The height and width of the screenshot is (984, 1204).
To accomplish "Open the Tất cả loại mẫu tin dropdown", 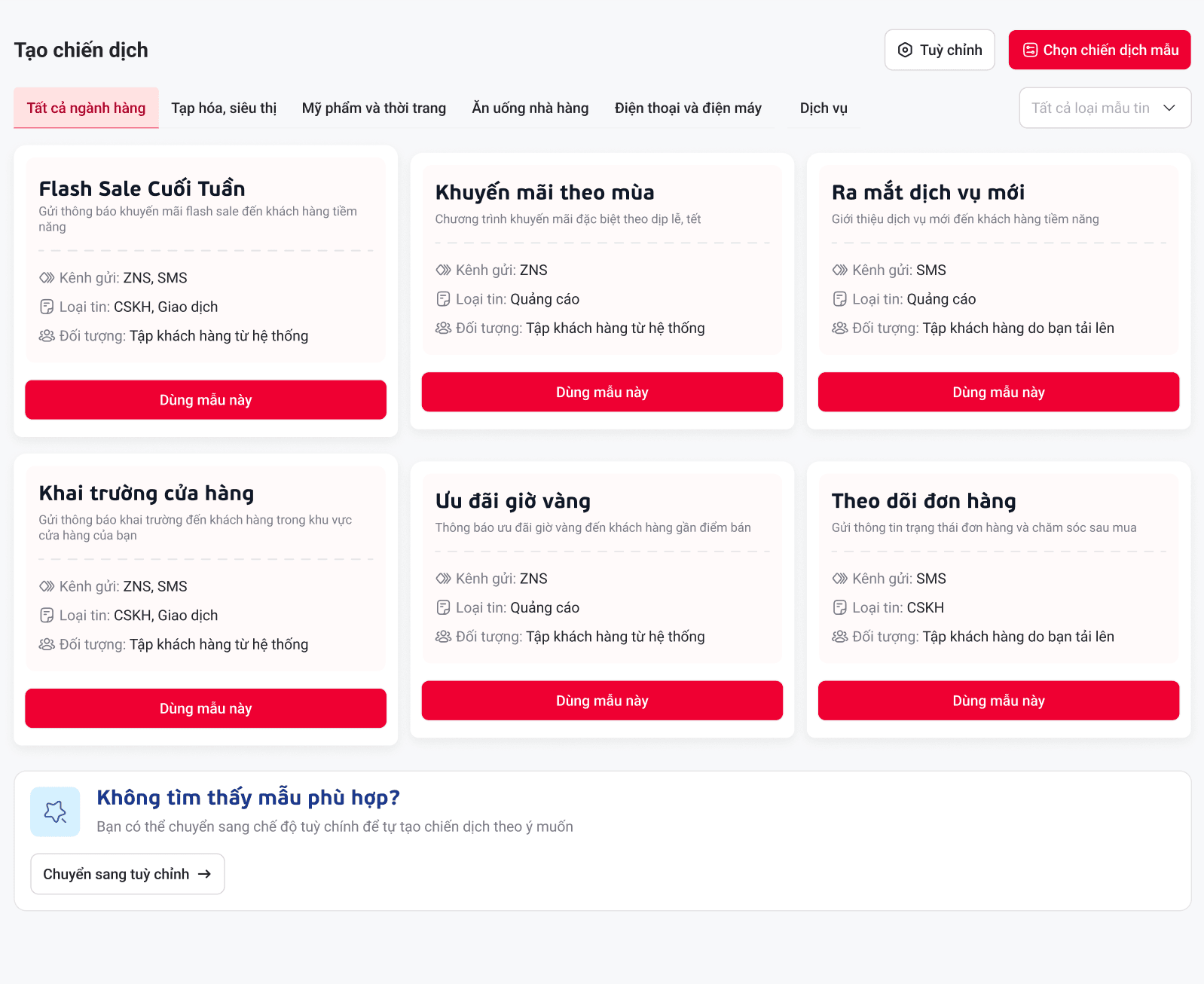I will (x=1105, y=108).
